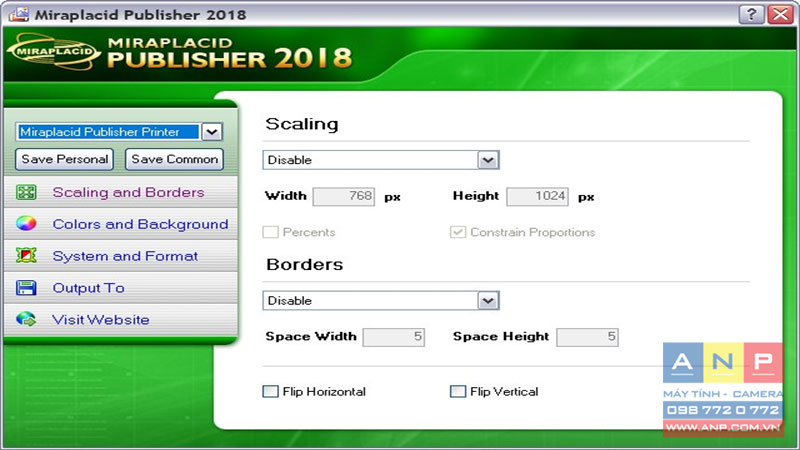Image resolution: width=800 pixels, height=450 pixels.
Task: Enable the Flip Vertical checkbox
Action: pyautogui.click(x=458, y=391)
